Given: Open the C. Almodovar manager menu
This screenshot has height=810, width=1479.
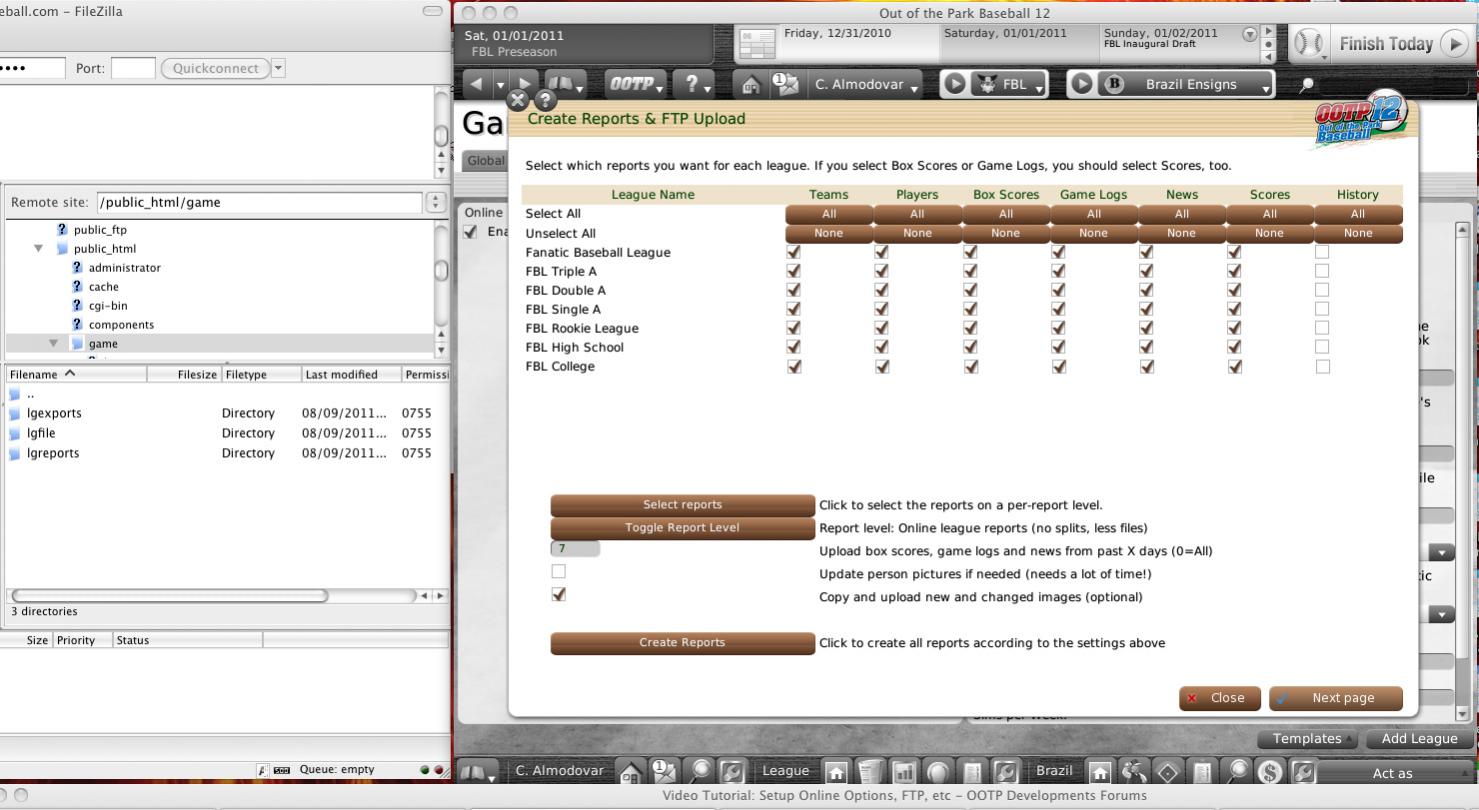Looking at the screenshot, I should click(866, 85).
